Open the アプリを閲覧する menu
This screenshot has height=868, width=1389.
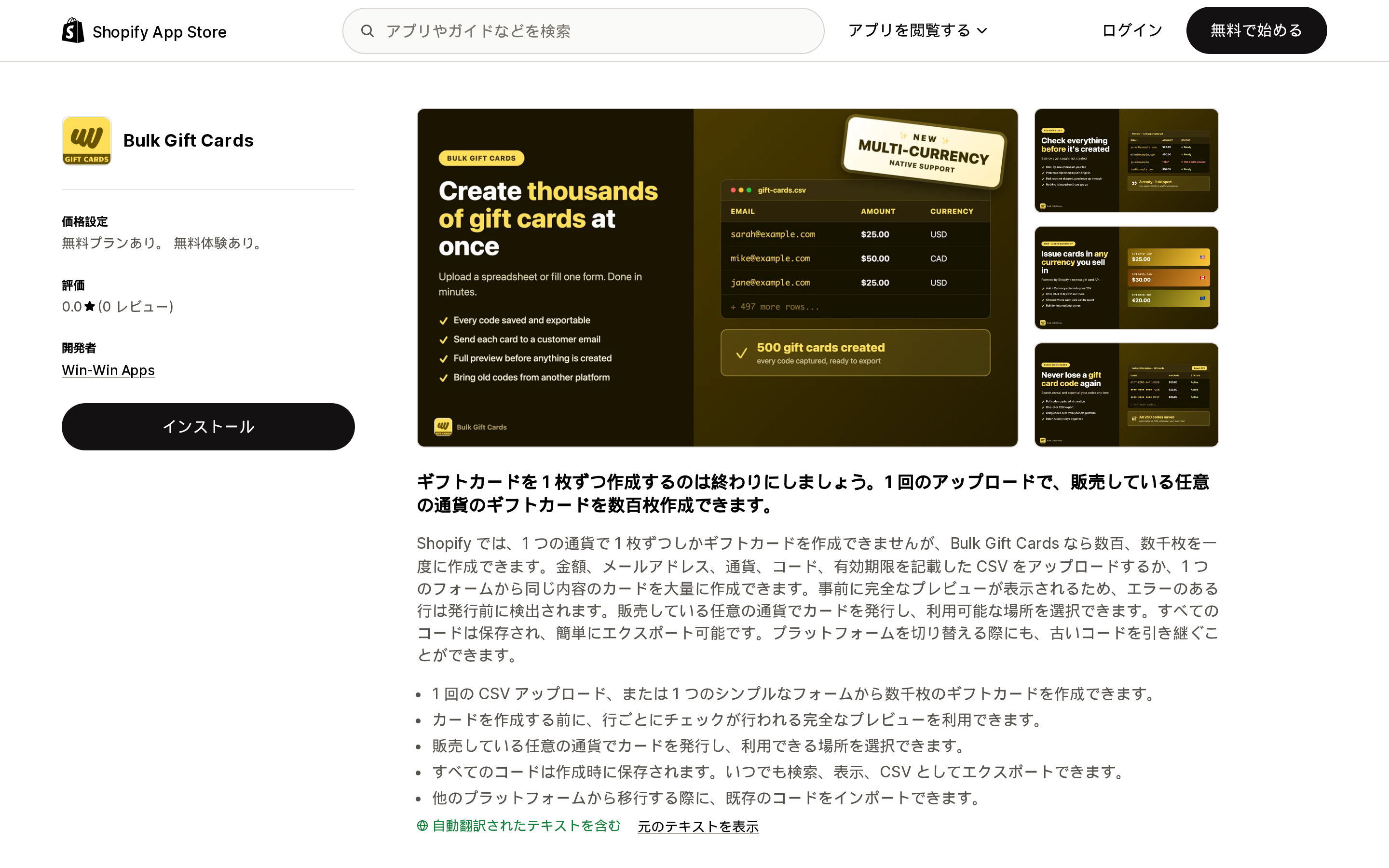(917, 30)
